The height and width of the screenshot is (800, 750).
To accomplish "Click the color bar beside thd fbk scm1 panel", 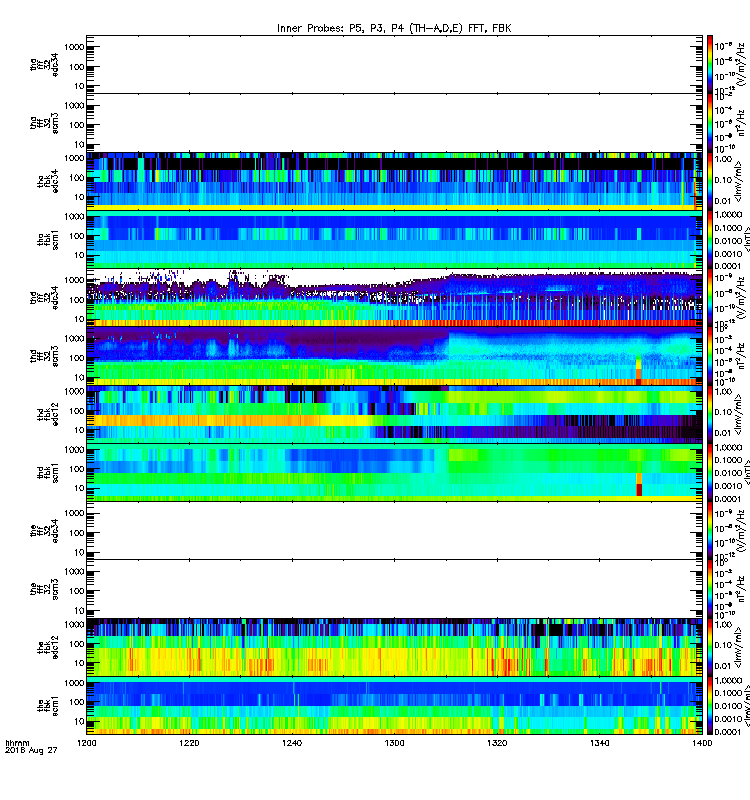I will [x=710, y=471].
